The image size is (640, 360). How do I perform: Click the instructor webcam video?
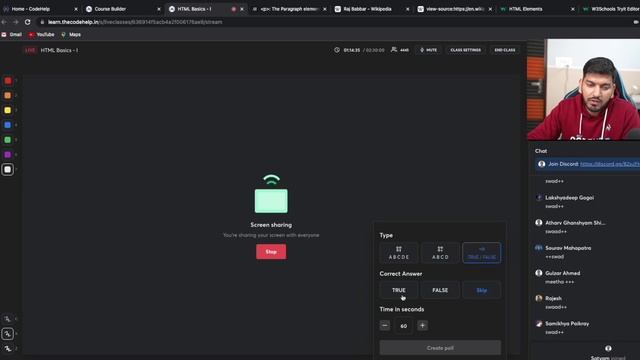pyautogui.click(x=584, y=90)
